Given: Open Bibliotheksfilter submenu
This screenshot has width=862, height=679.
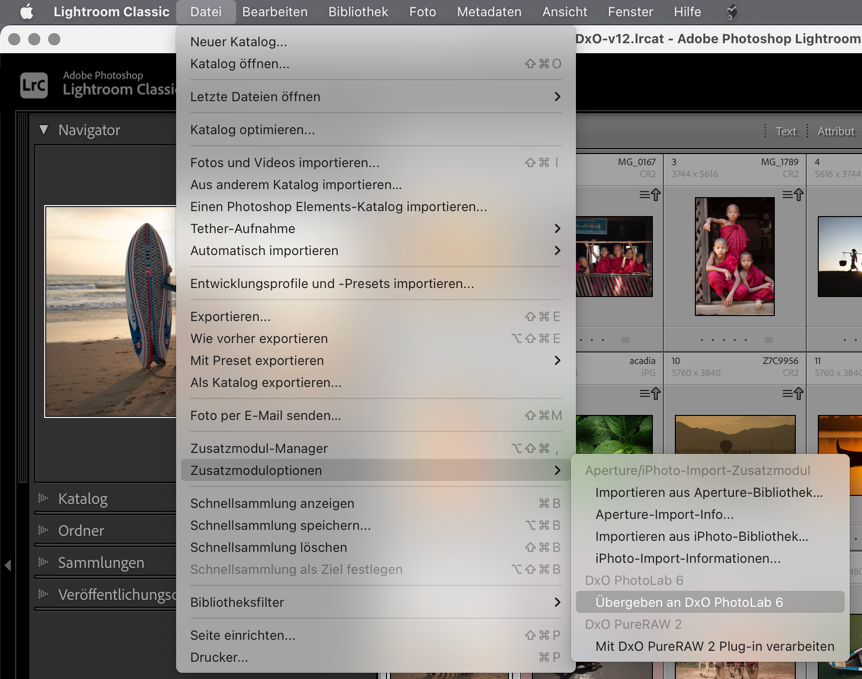Looking at the screenshot, I should [x=375, y=603].
